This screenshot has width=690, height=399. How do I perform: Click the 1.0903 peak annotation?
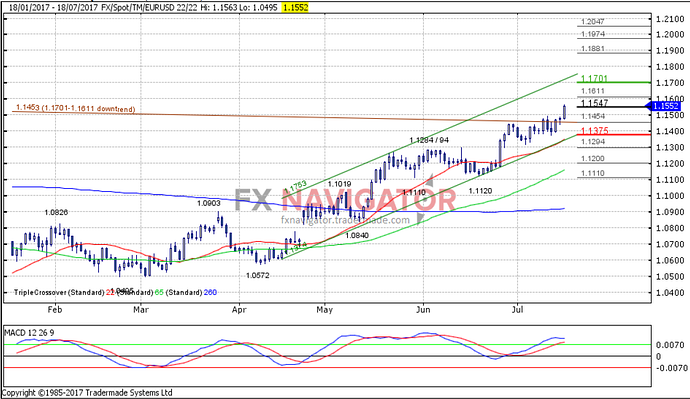point(209,203)
